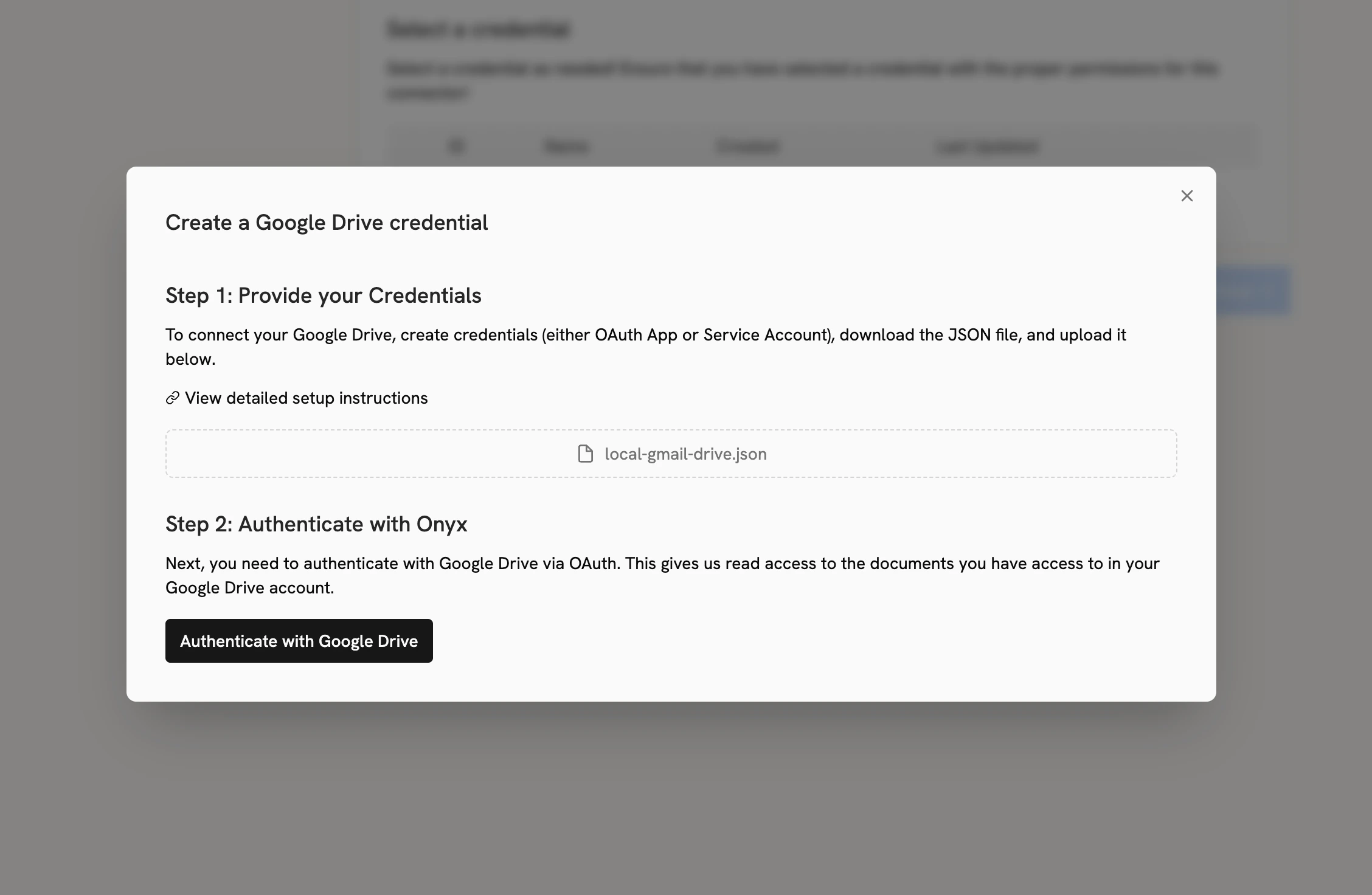Click the Step 1: Provide your Credentials heading

point(323,295)
